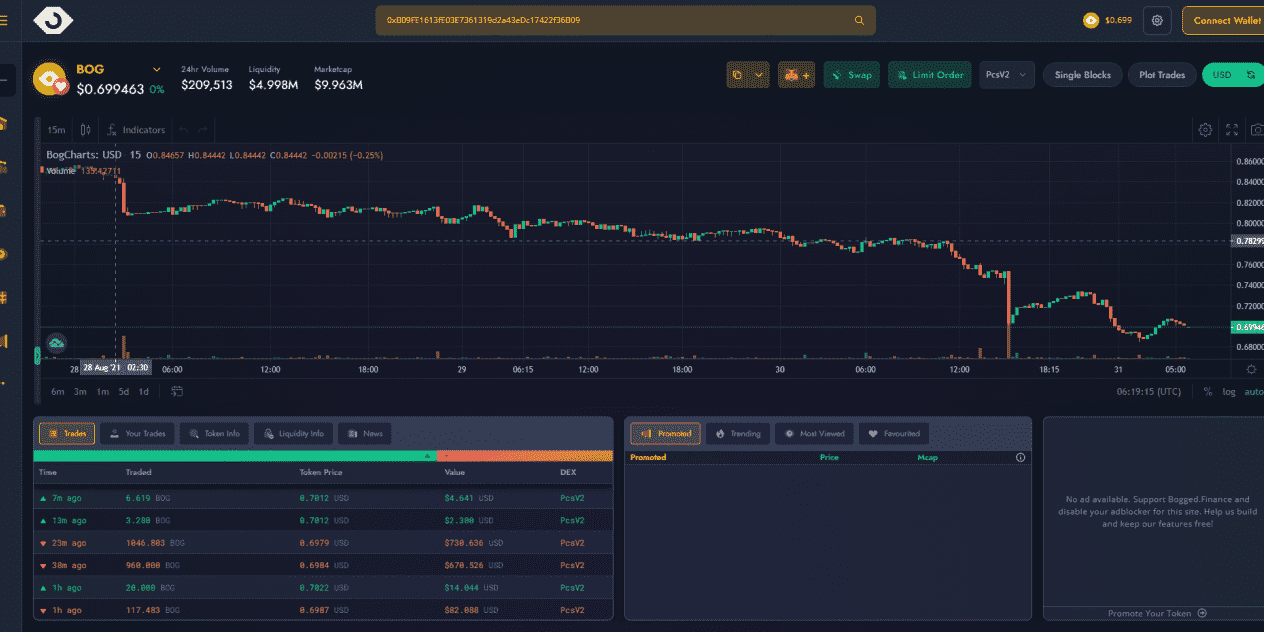This screenshot has width=1264, height=632.
Task: Select the Trades tab
Action: click(x=67, y=434)
